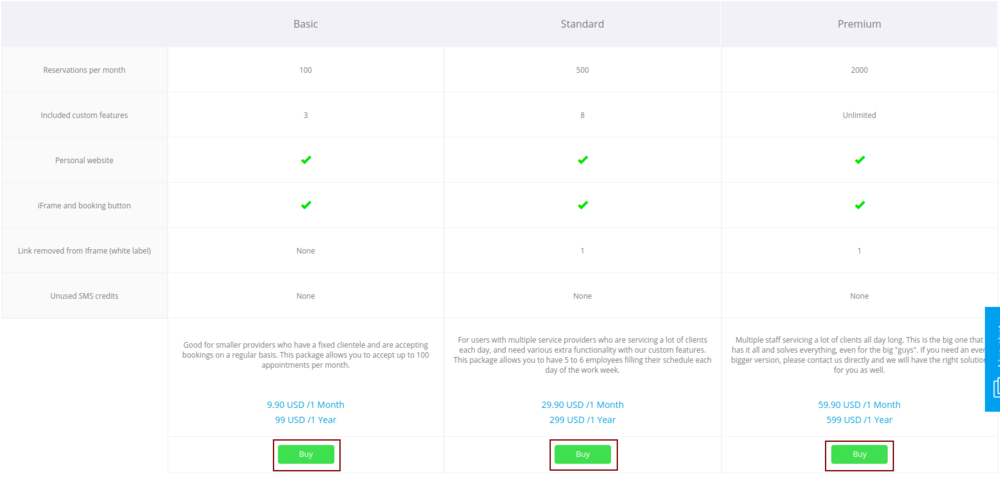Click Basic iFrame and booking button checkmark
1000x482 pixels.
click(306, 205)
